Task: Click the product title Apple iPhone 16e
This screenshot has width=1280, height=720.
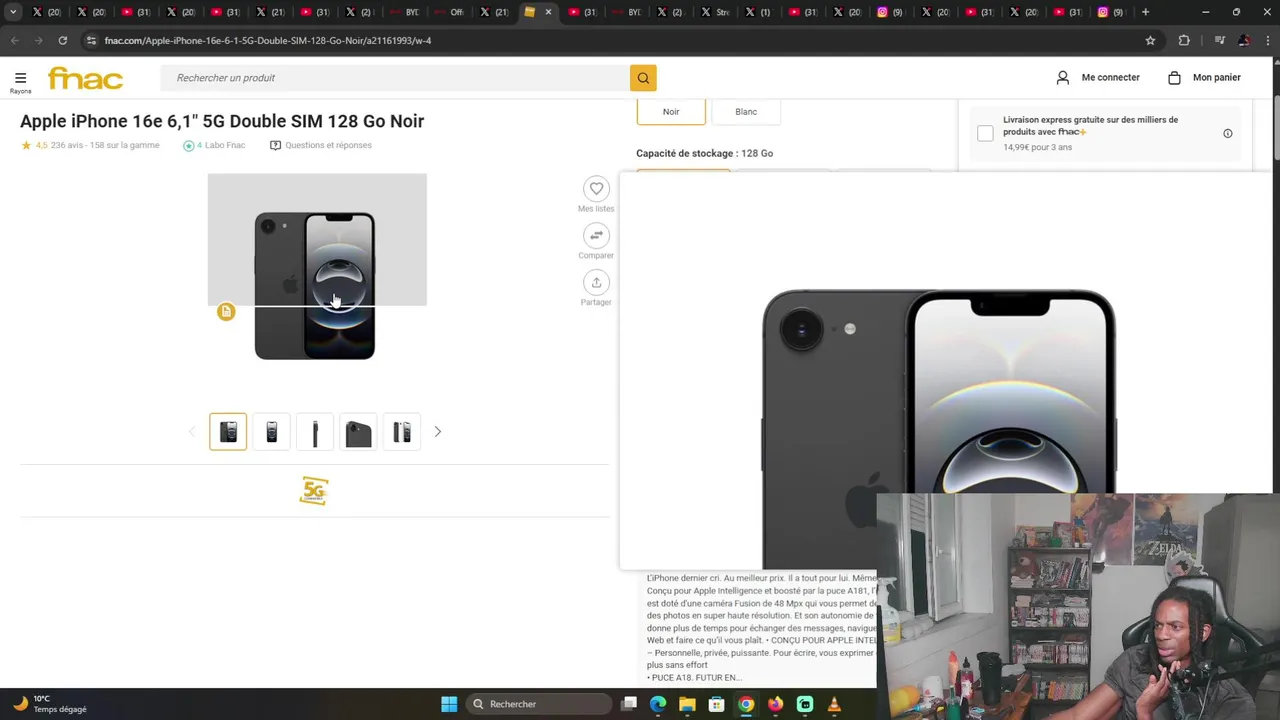Action: 222,121
